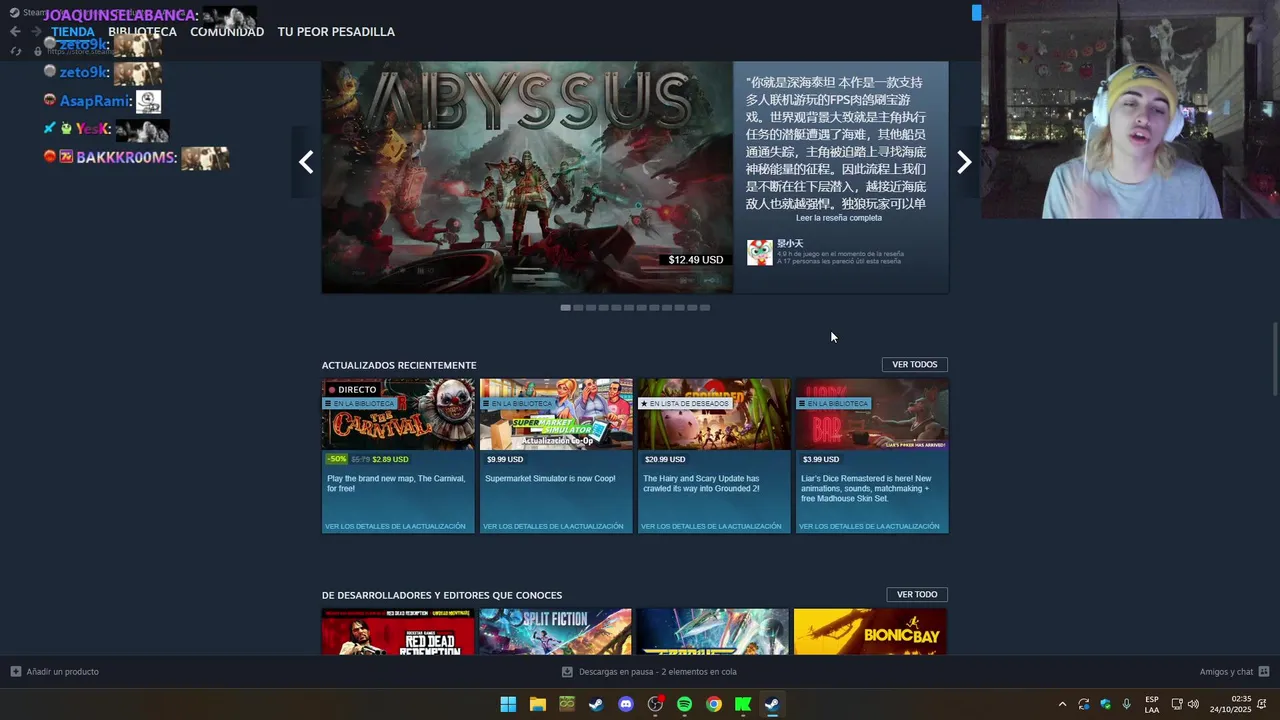Click the friends icon beside Amigos y chat
Viewport: 1280px width, 720px height.
coord(1264,672)
